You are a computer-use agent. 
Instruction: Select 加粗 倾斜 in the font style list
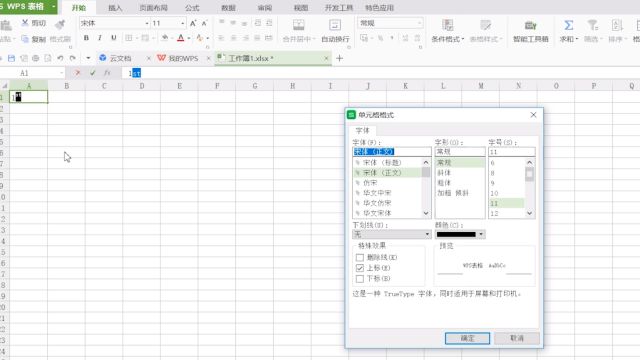pyautogui.click(x=460, y=193)
